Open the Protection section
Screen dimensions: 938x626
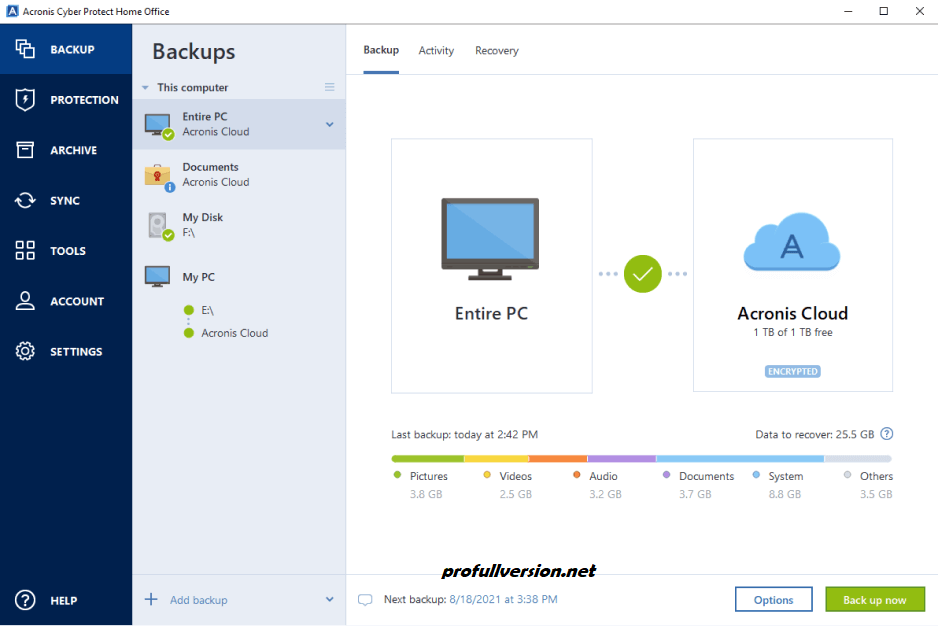(x=66, y=99)
